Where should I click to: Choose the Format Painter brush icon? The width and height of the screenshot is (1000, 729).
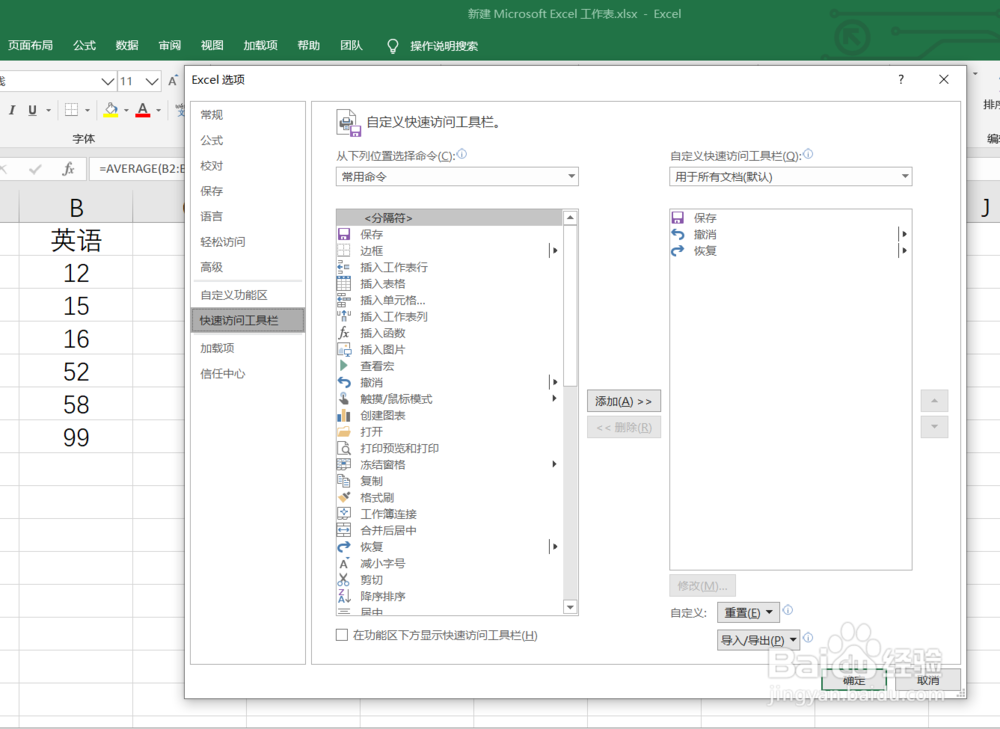[x=344, y=497]
